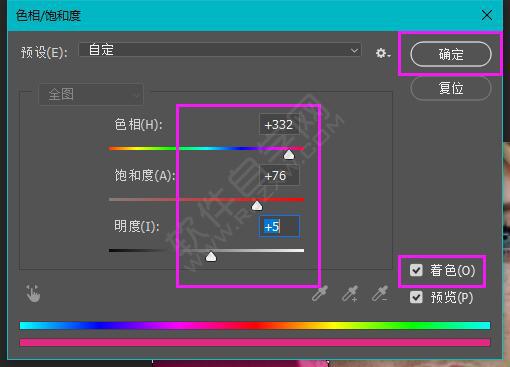Select the eyedropper tool

[320, 294]
